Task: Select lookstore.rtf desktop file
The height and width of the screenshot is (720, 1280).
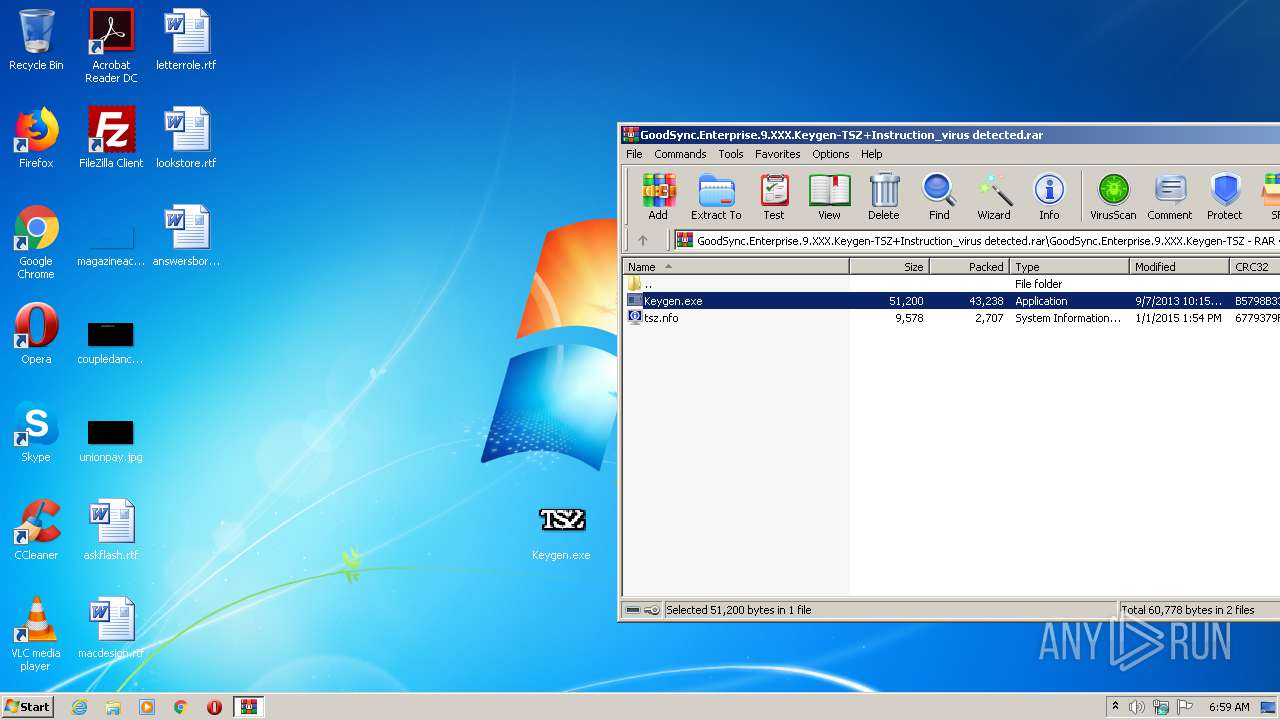Action: (186, 138)
